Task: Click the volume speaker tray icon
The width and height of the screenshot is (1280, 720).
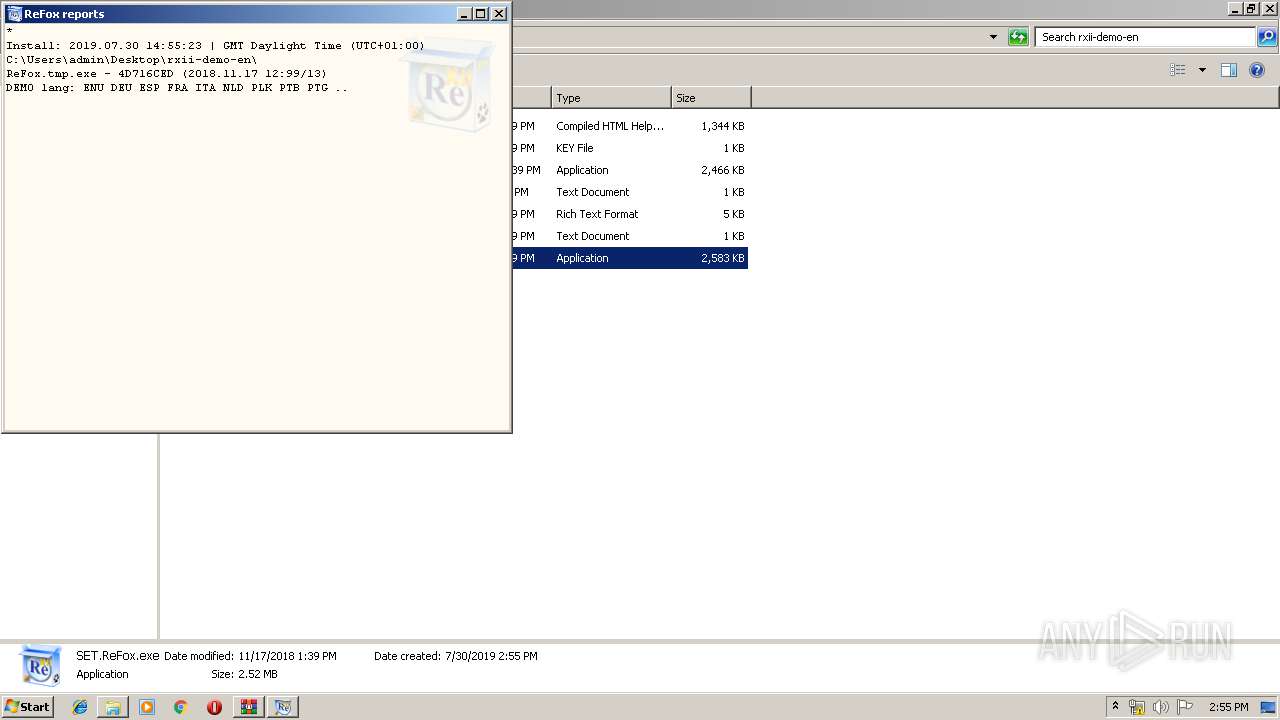Action: coord(1161,707)
